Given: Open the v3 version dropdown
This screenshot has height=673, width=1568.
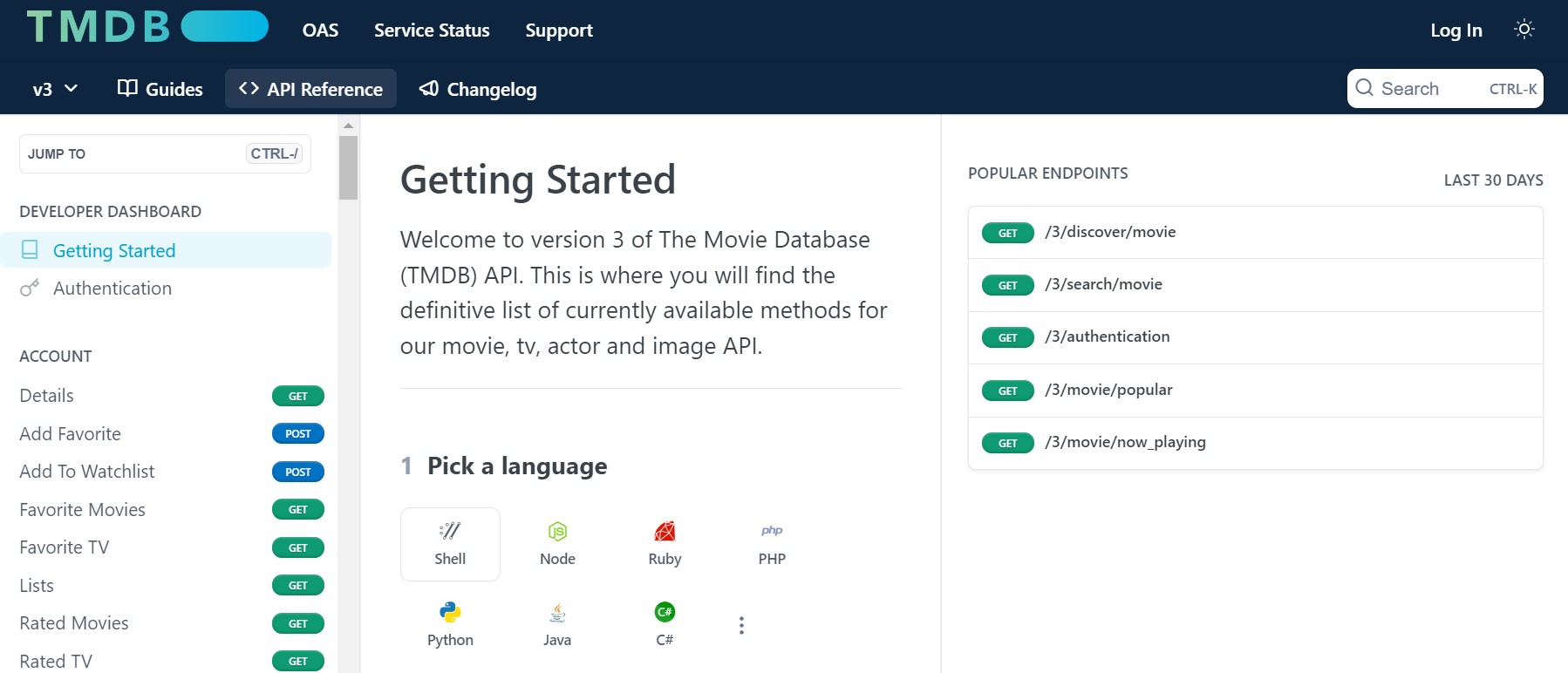Looking at the screenshot, I should tap(55, 89).
